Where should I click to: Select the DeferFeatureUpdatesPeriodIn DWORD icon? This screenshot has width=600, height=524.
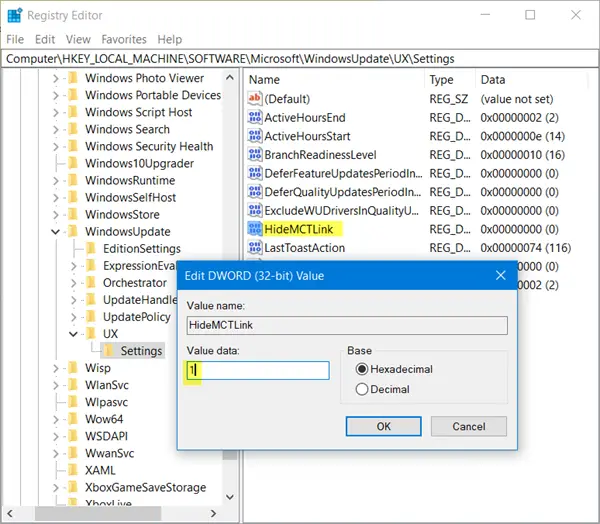click(255, 173)
